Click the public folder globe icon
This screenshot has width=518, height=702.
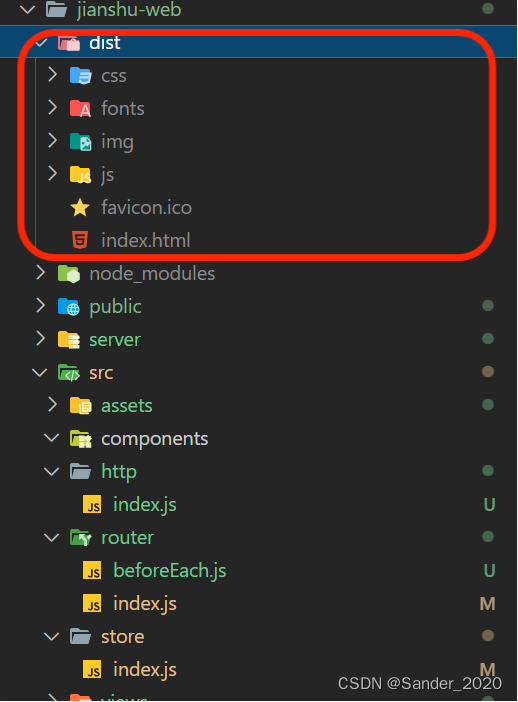coord(69,307)
